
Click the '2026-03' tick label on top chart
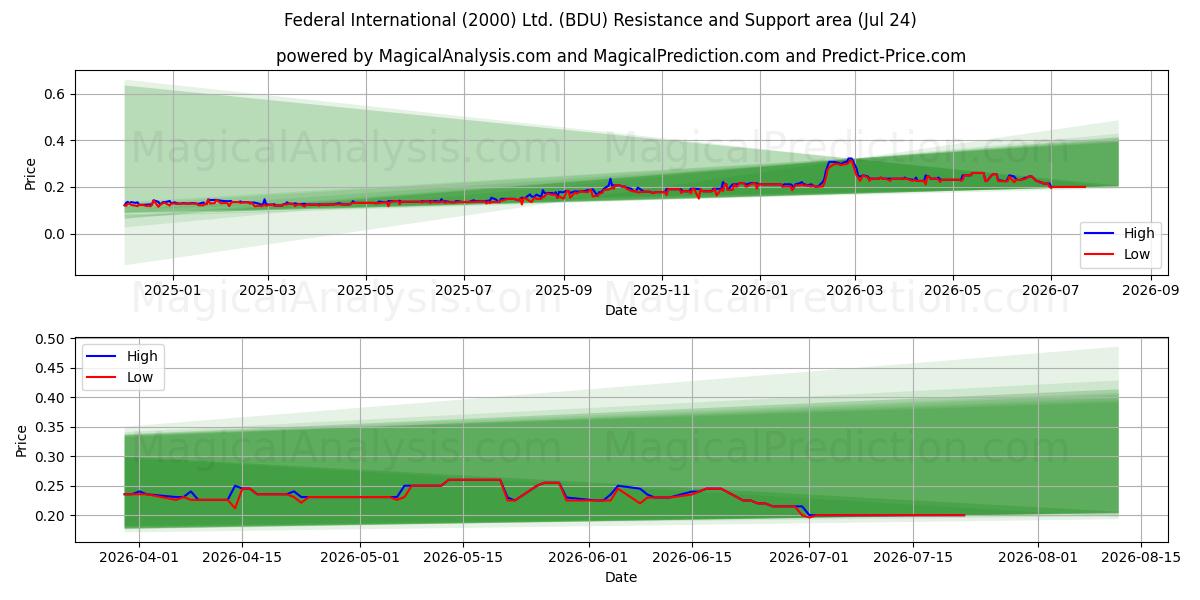click(855, 291)
